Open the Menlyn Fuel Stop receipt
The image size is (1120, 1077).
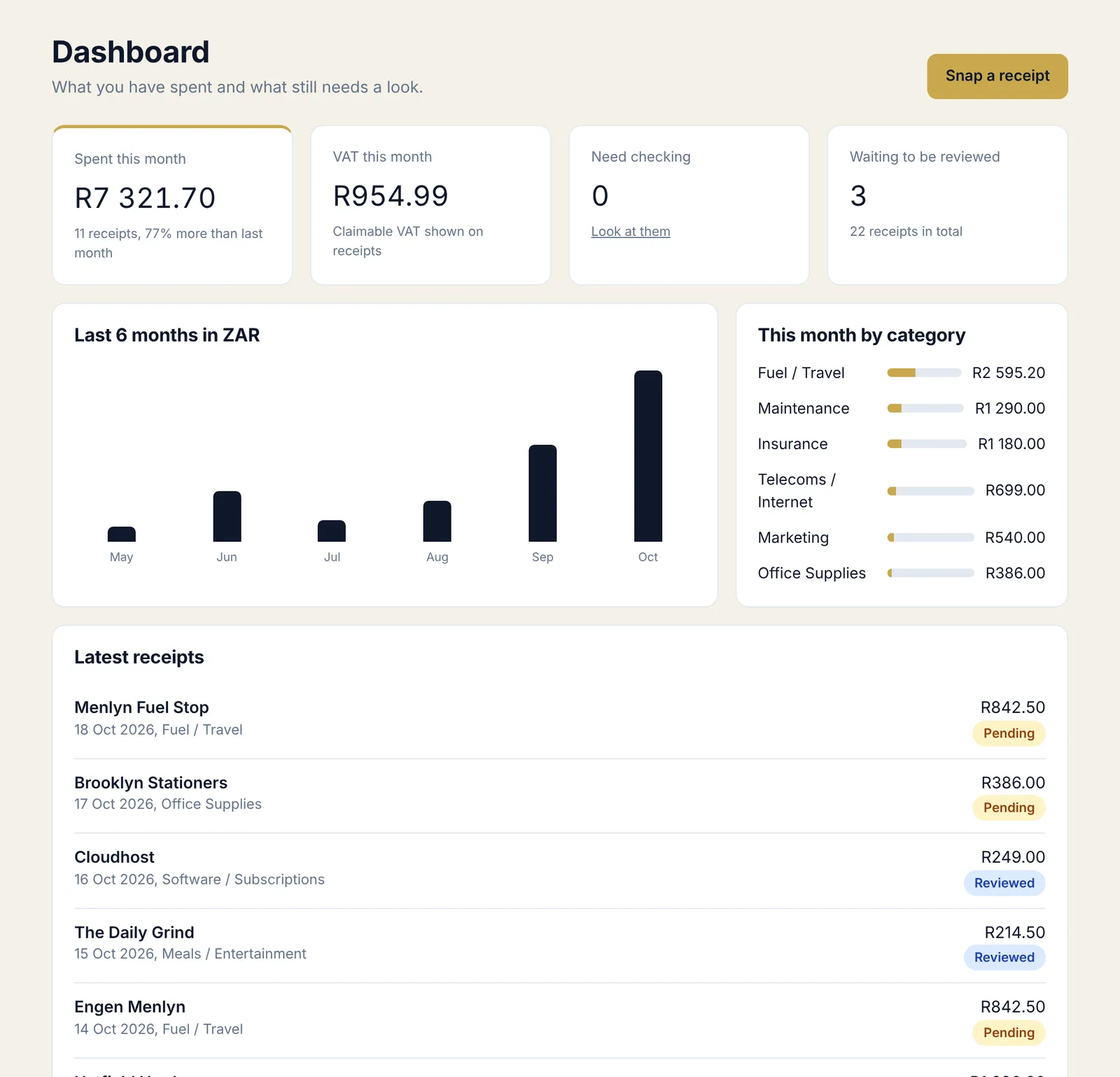pos(560,721)
